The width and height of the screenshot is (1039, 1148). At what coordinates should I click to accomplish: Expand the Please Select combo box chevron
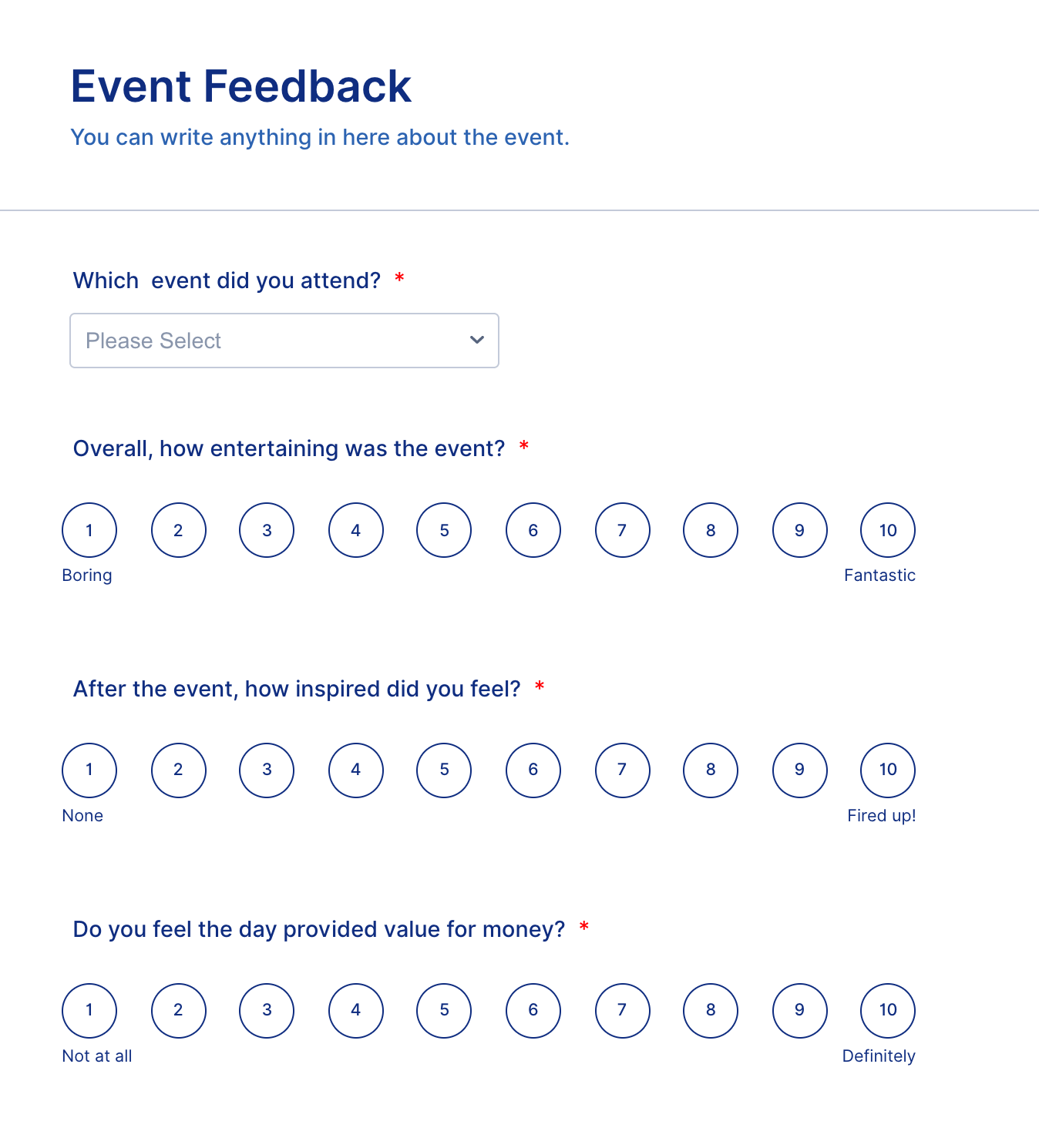click(x=476, y=341)
